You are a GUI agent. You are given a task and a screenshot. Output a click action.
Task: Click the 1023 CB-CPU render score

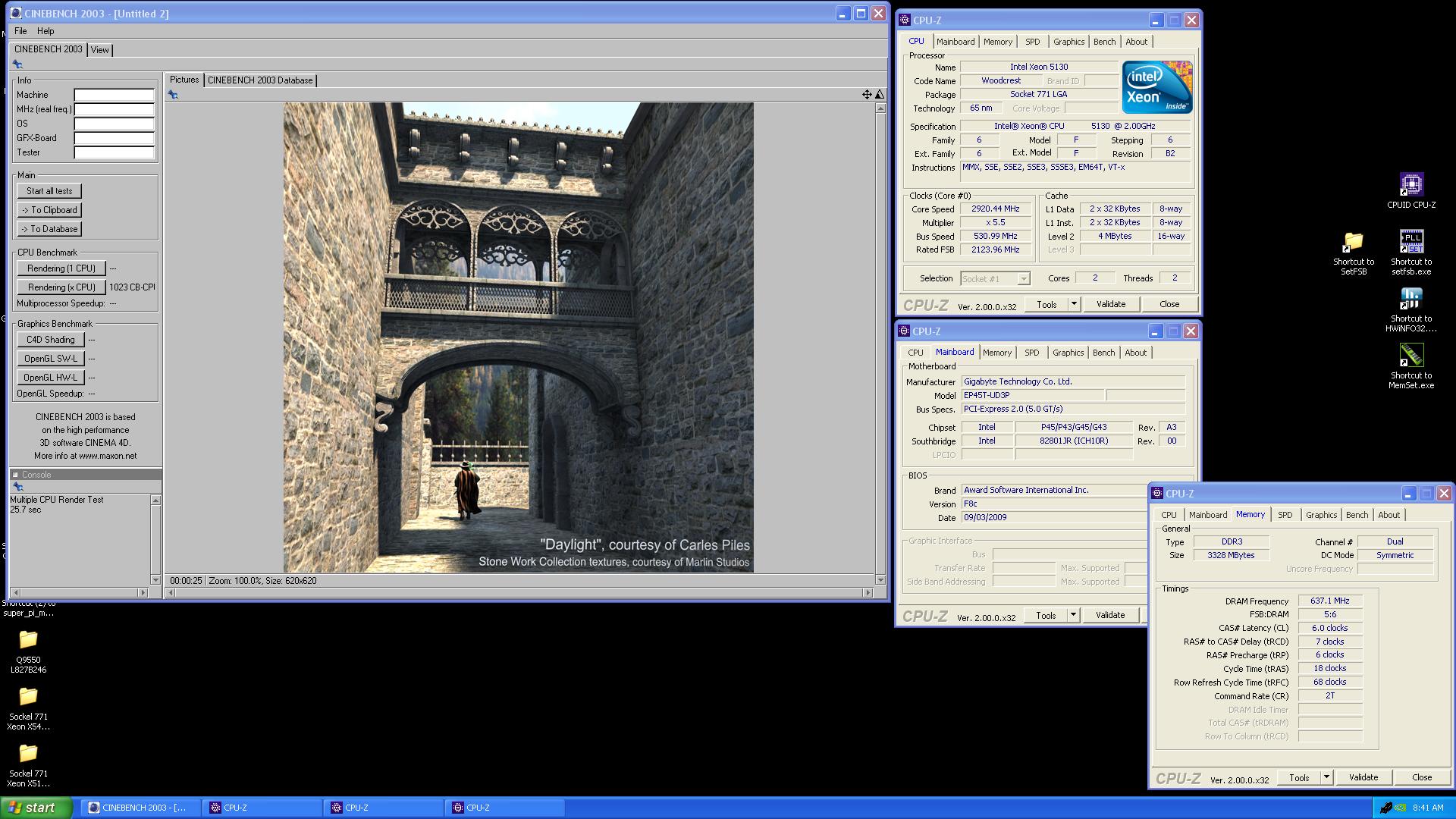[x=132, y=287]
